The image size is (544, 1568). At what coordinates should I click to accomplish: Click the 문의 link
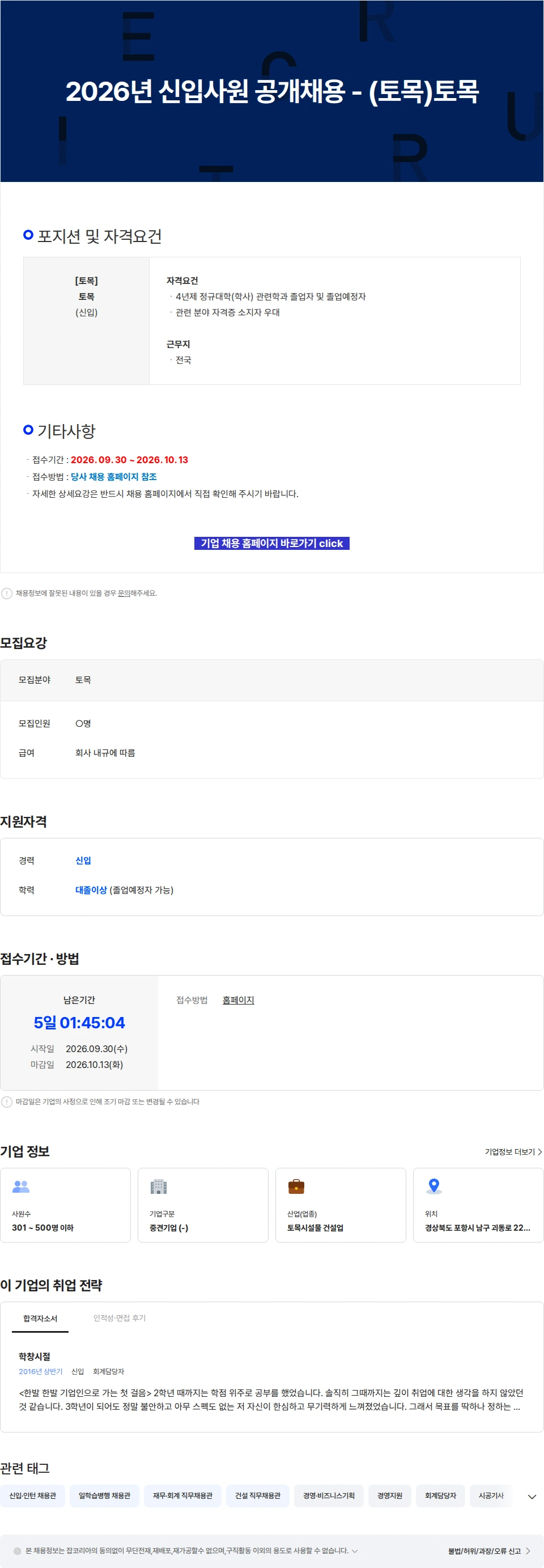click(x=124, y=593)
